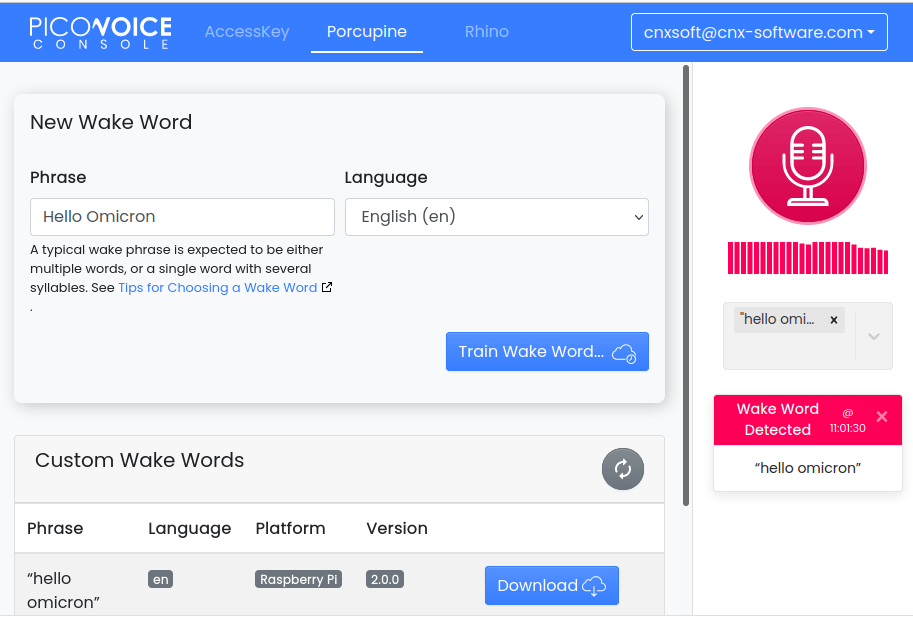Click the external-link icon after Tips link

[x=327, y=286]
